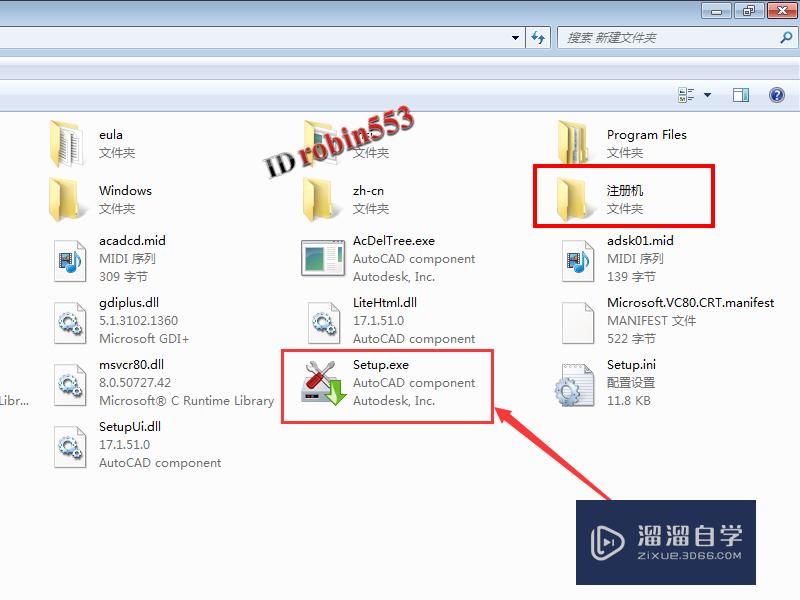This screenshot has width=800, height=600.
Task: Toggle the preview pane button
Action: [x=741, y=95]
